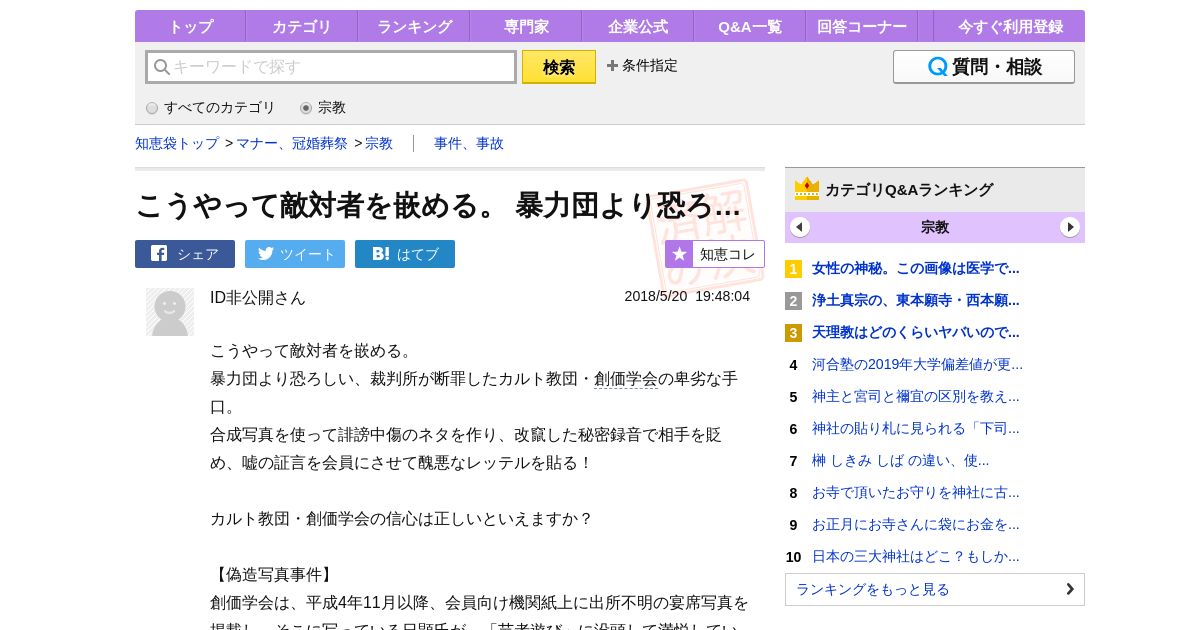The width and height of the screenshot is (1200, 630).
Task: Open 事件、事故 category link
Action: click(x=469, y=144)
